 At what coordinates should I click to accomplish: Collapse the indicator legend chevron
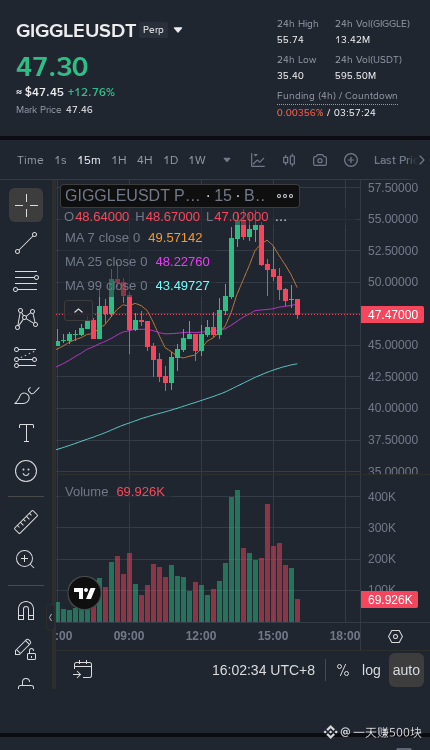(x=78, y=311)
